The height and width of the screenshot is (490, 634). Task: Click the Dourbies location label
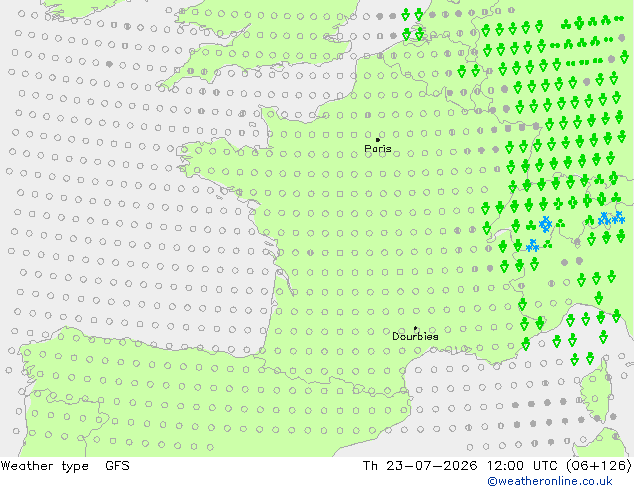[x=415, y=336]
